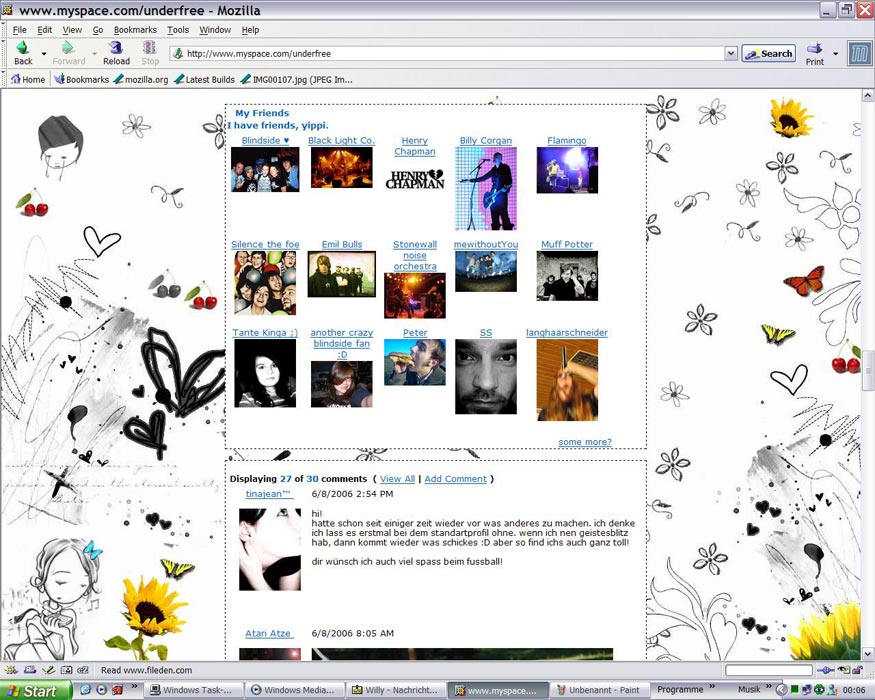The image size is (875, 700).
Task: Open the File menu
Action: point(20,30)
